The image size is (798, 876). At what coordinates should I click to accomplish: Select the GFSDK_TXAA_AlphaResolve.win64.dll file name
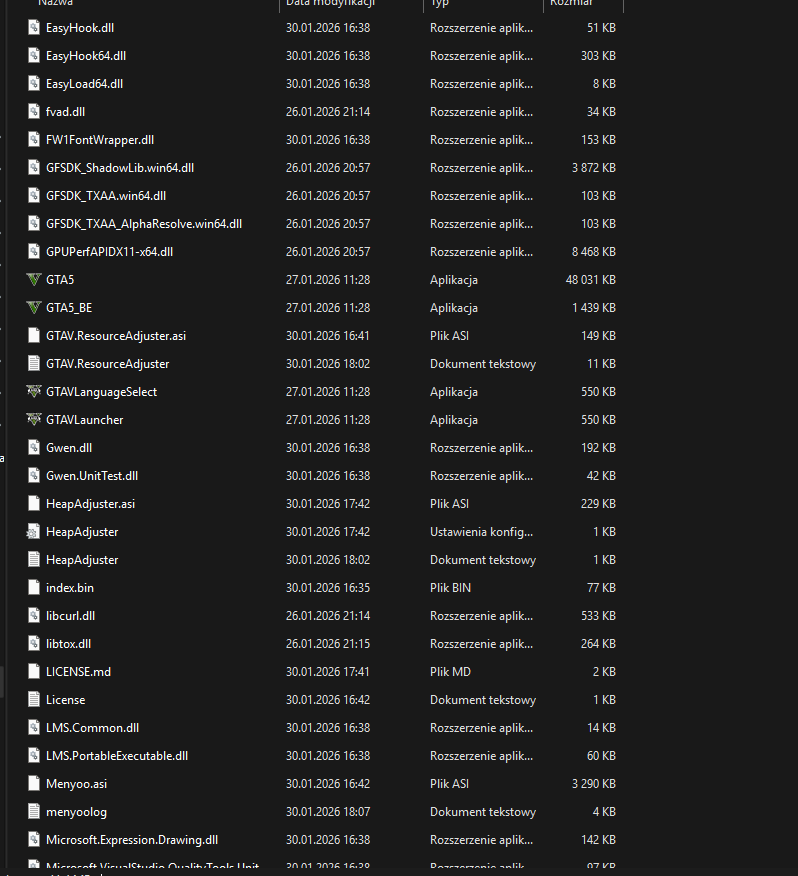[144, 223]
